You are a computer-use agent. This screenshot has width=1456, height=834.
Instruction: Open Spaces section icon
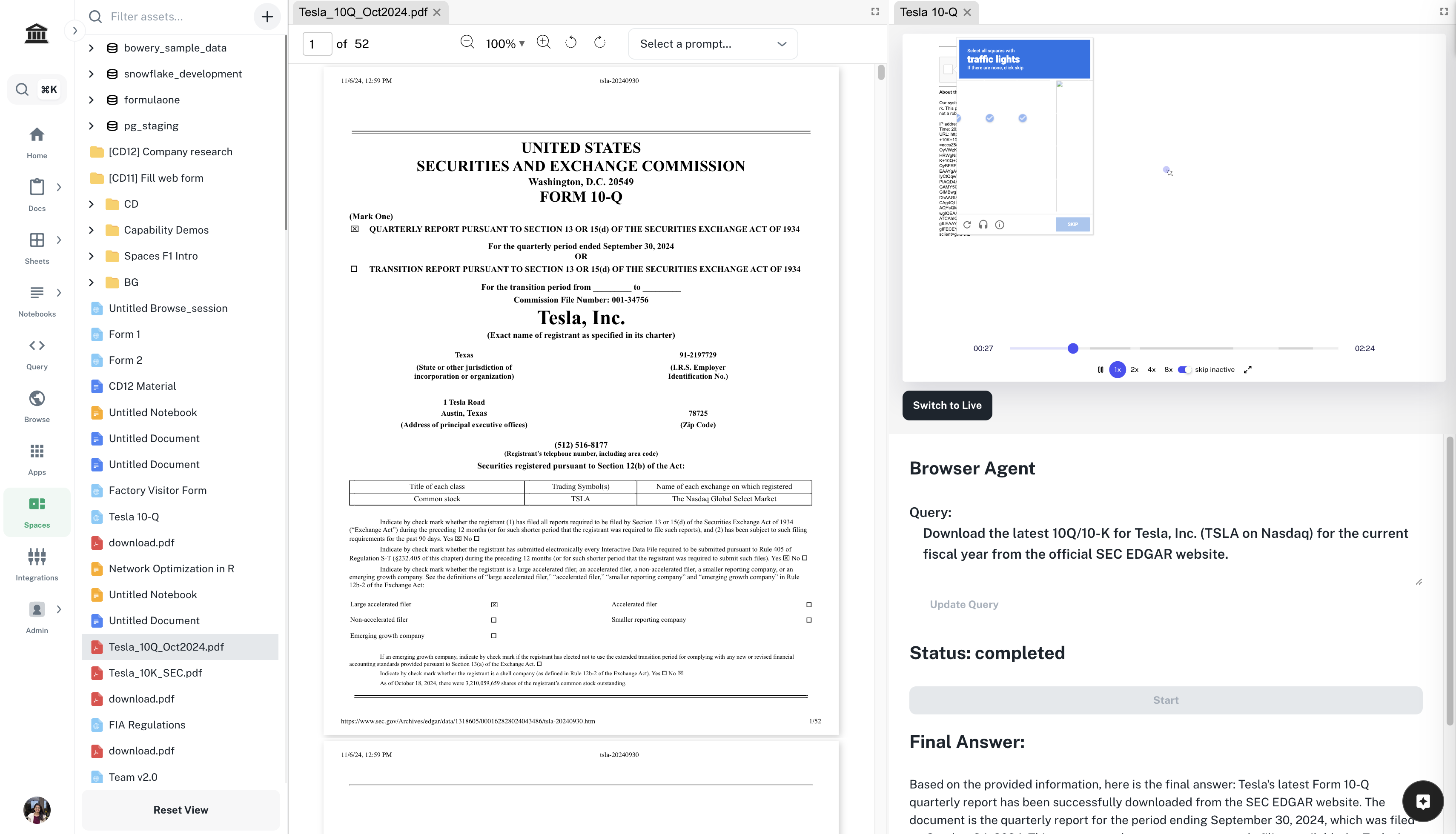pos(37,504)
